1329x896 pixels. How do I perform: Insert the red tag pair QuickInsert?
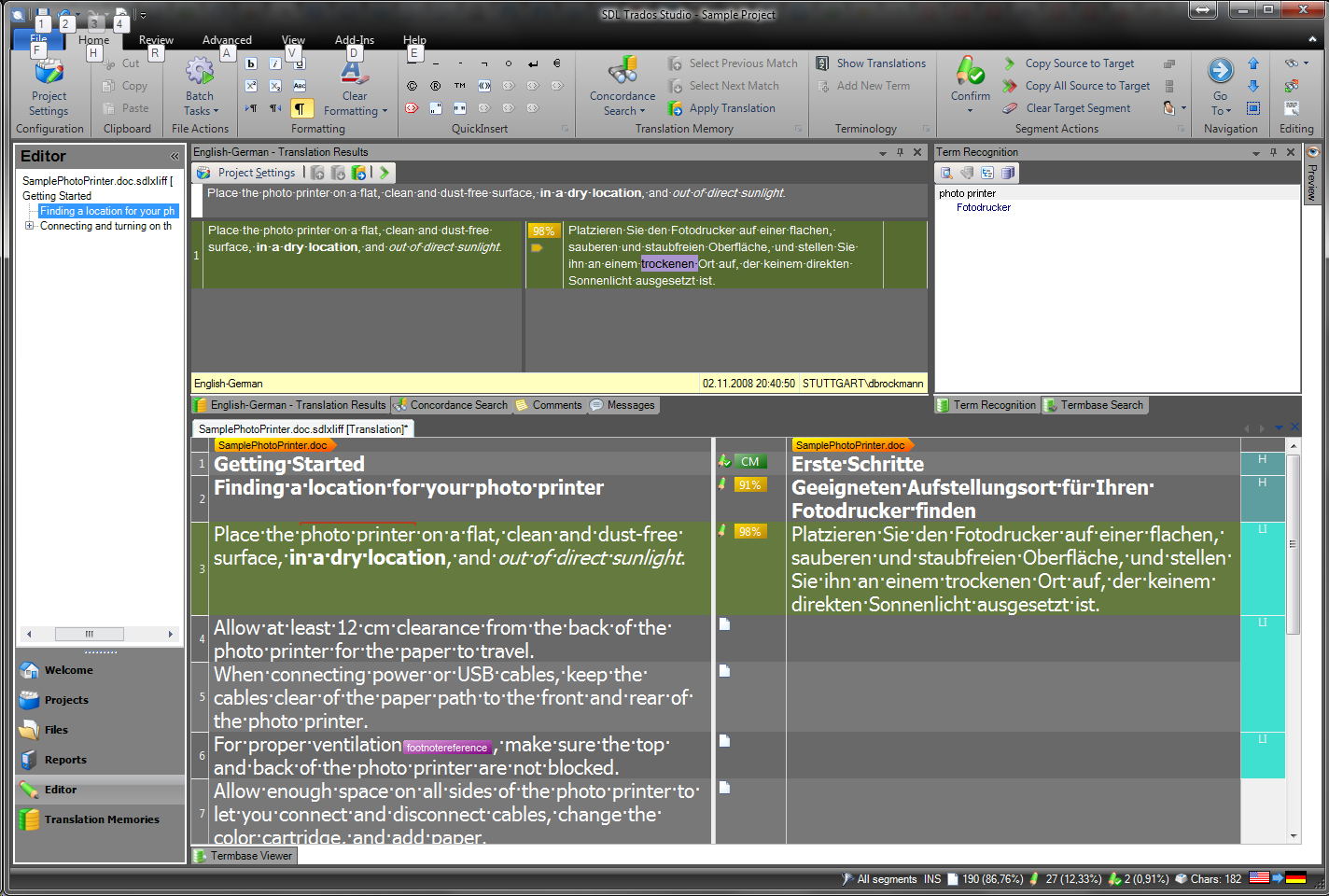[412, 108]
